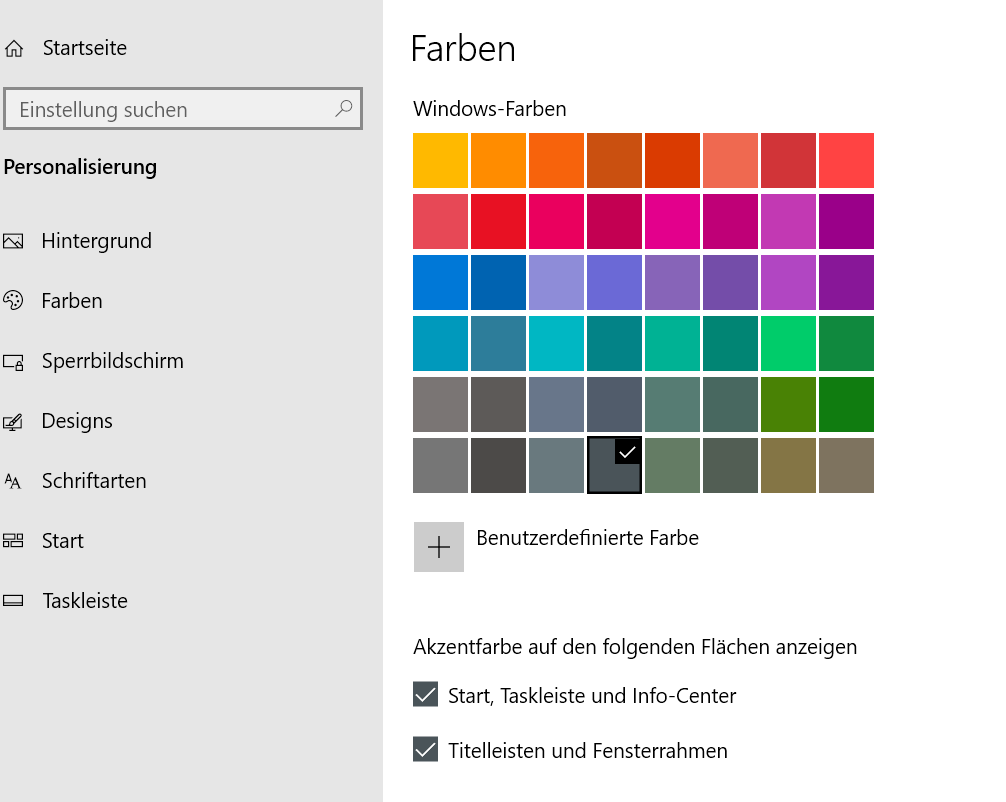Click the Designs brush icon

point(13,422)
